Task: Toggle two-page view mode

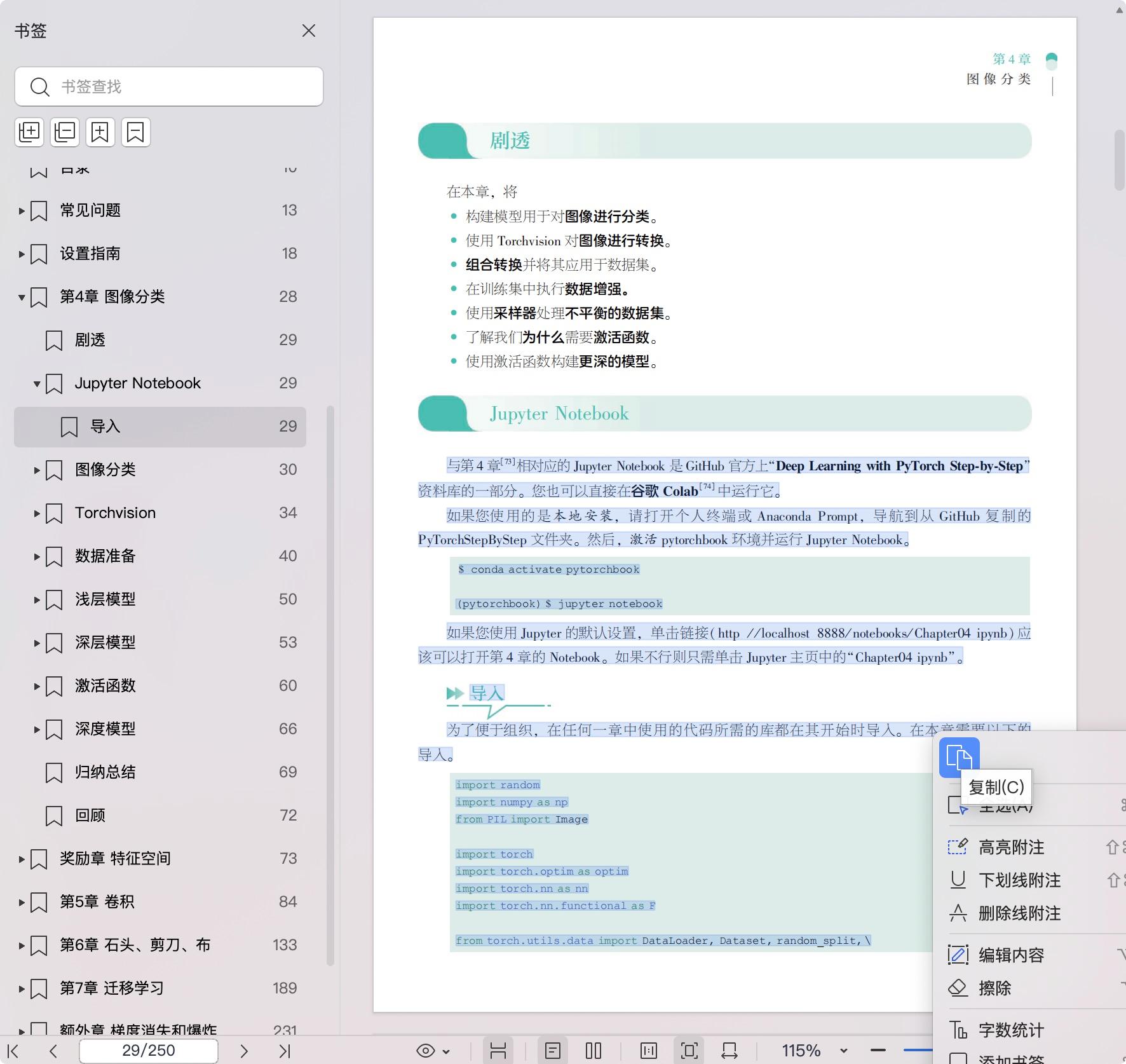Action: (x=594, y=1051)
